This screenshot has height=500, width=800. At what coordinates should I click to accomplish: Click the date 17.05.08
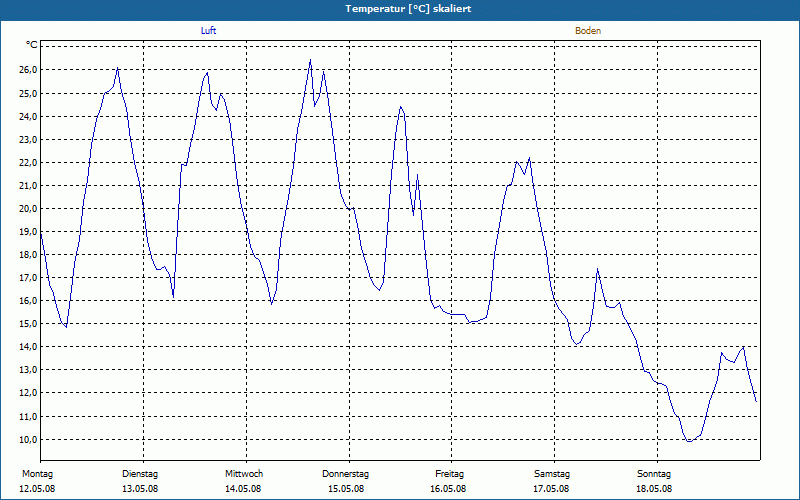click(x=551, y=489)
